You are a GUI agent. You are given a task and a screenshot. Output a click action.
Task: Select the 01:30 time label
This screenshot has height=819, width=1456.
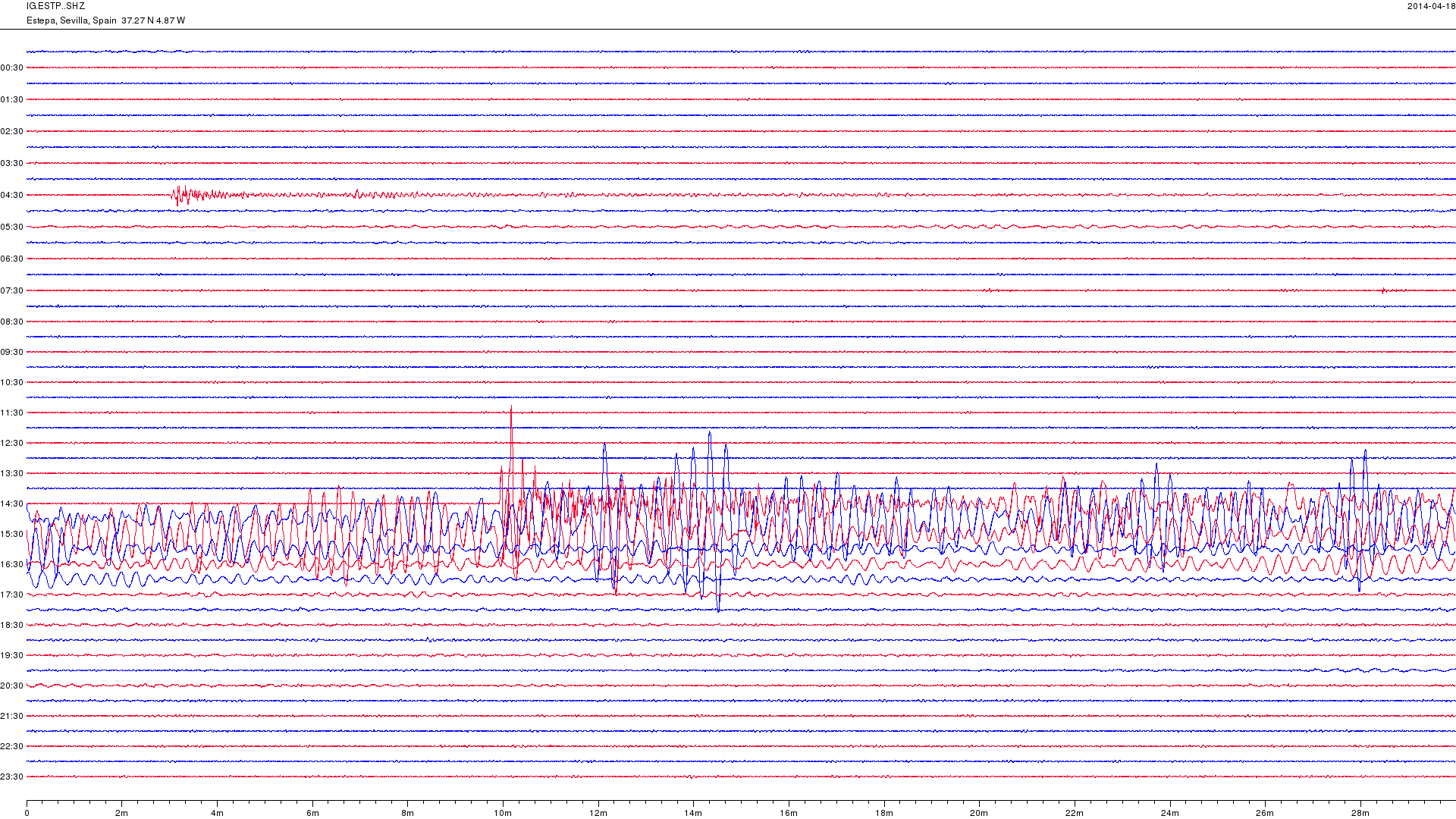coord(12,99)
